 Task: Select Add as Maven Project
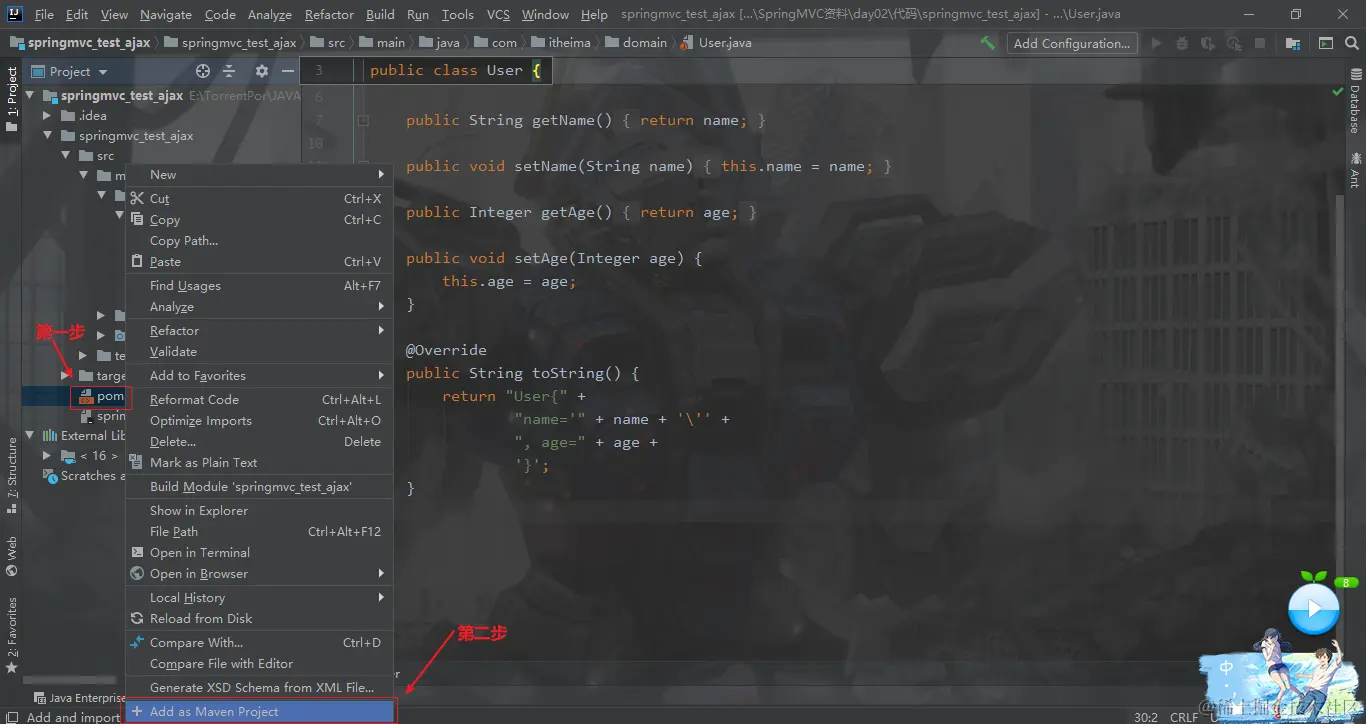260,711
